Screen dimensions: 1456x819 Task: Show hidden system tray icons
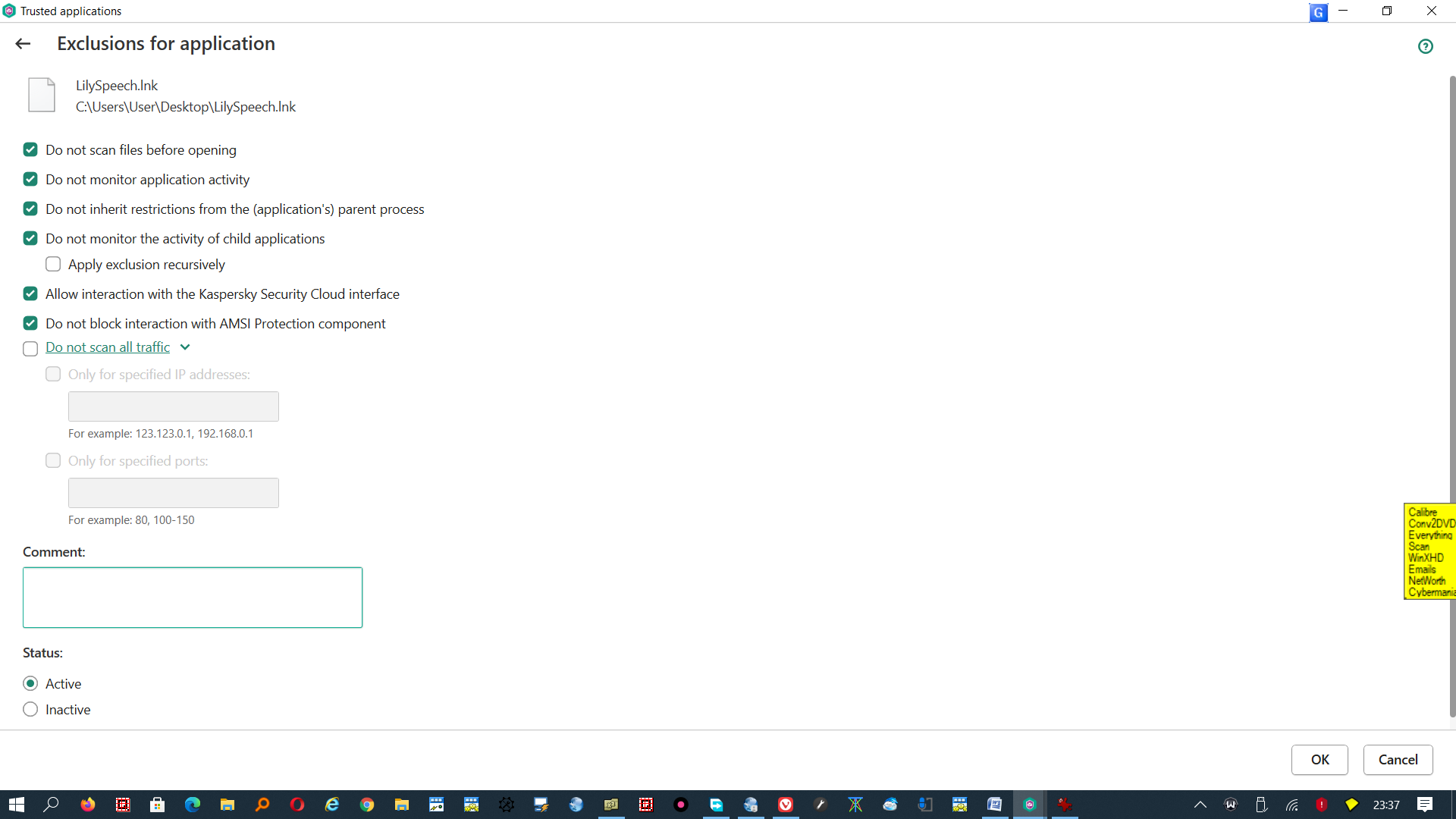(x=1200, y=805)
